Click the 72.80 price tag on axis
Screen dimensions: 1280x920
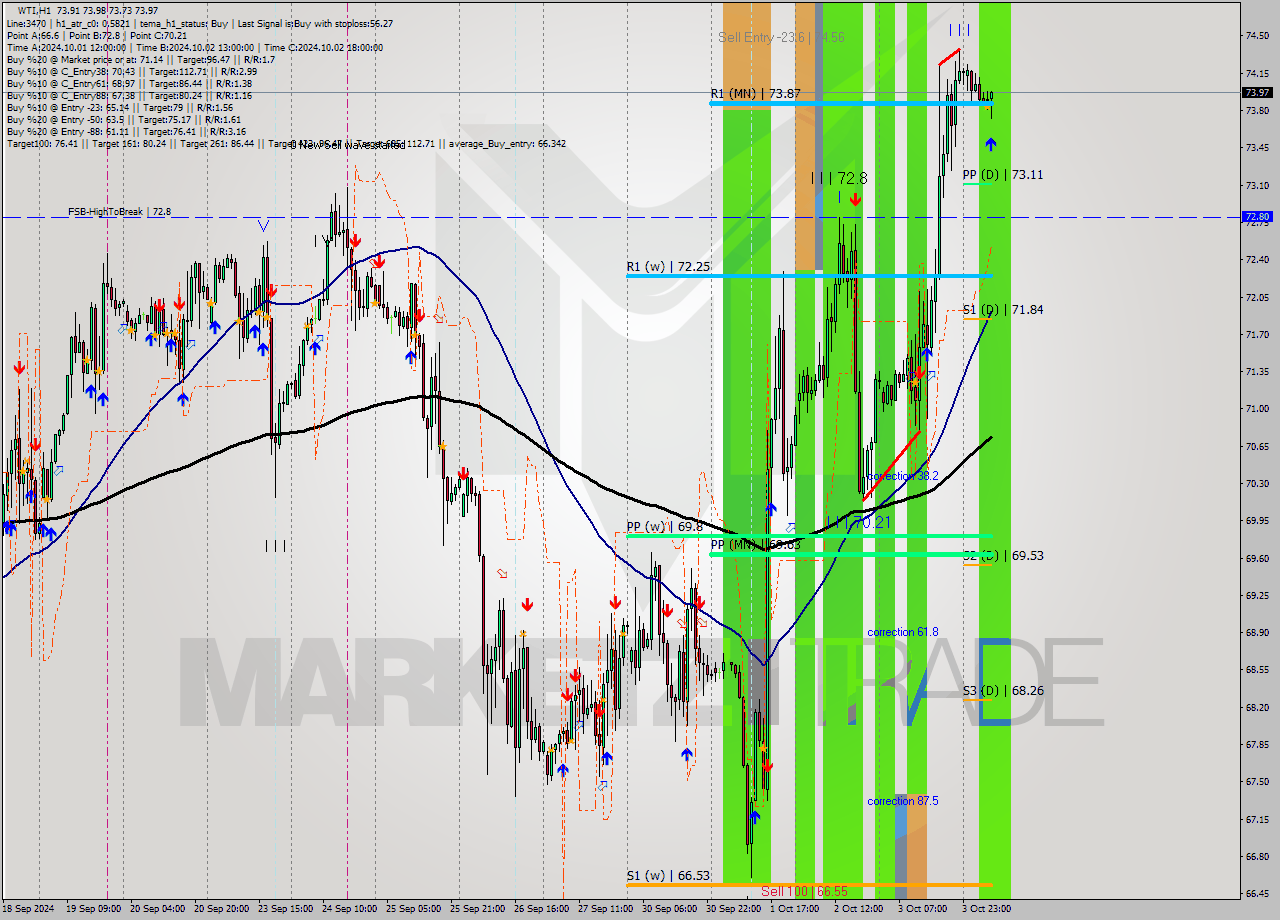pyautogui.click(x=1257, y=216)
